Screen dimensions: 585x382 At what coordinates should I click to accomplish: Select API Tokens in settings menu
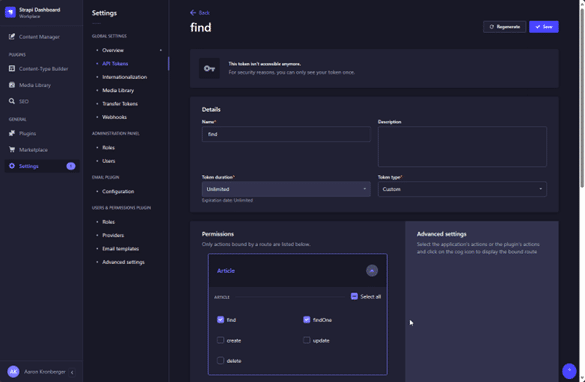point(115,63)
